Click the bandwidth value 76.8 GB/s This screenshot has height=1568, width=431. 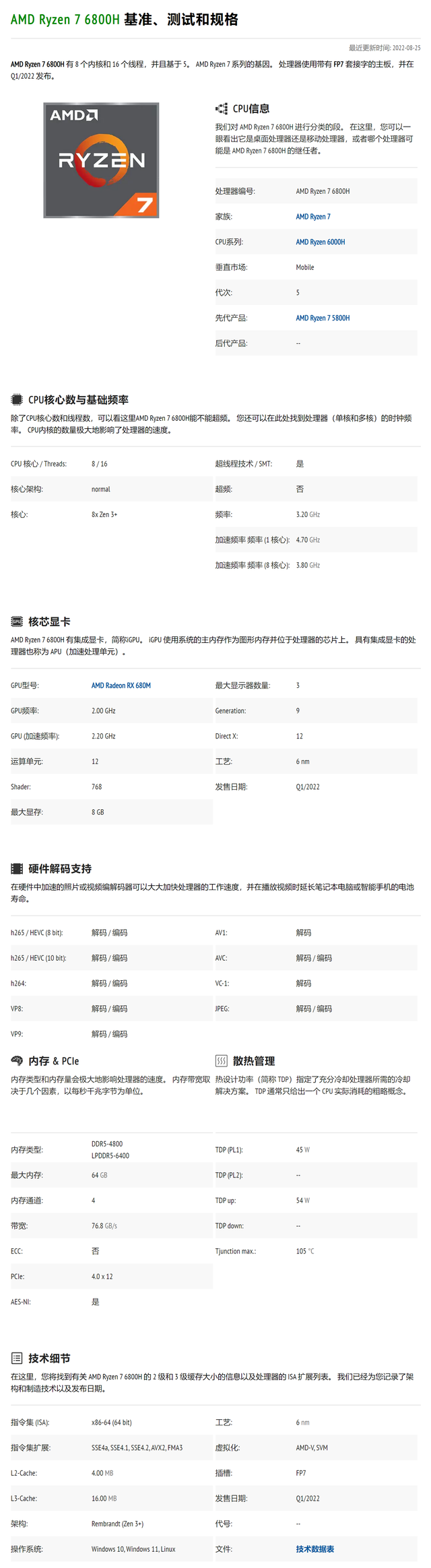(x=104, y=1226)
